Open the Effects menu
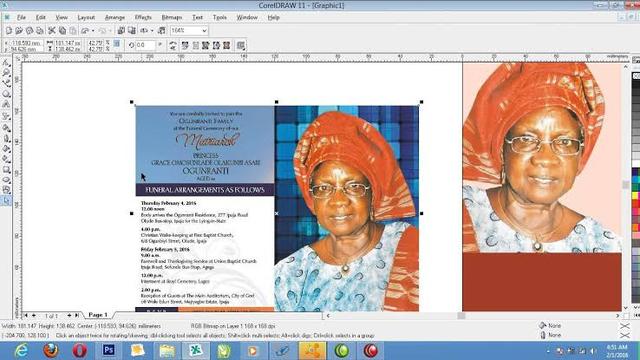 pyautogui.click(x=143, y=18)
